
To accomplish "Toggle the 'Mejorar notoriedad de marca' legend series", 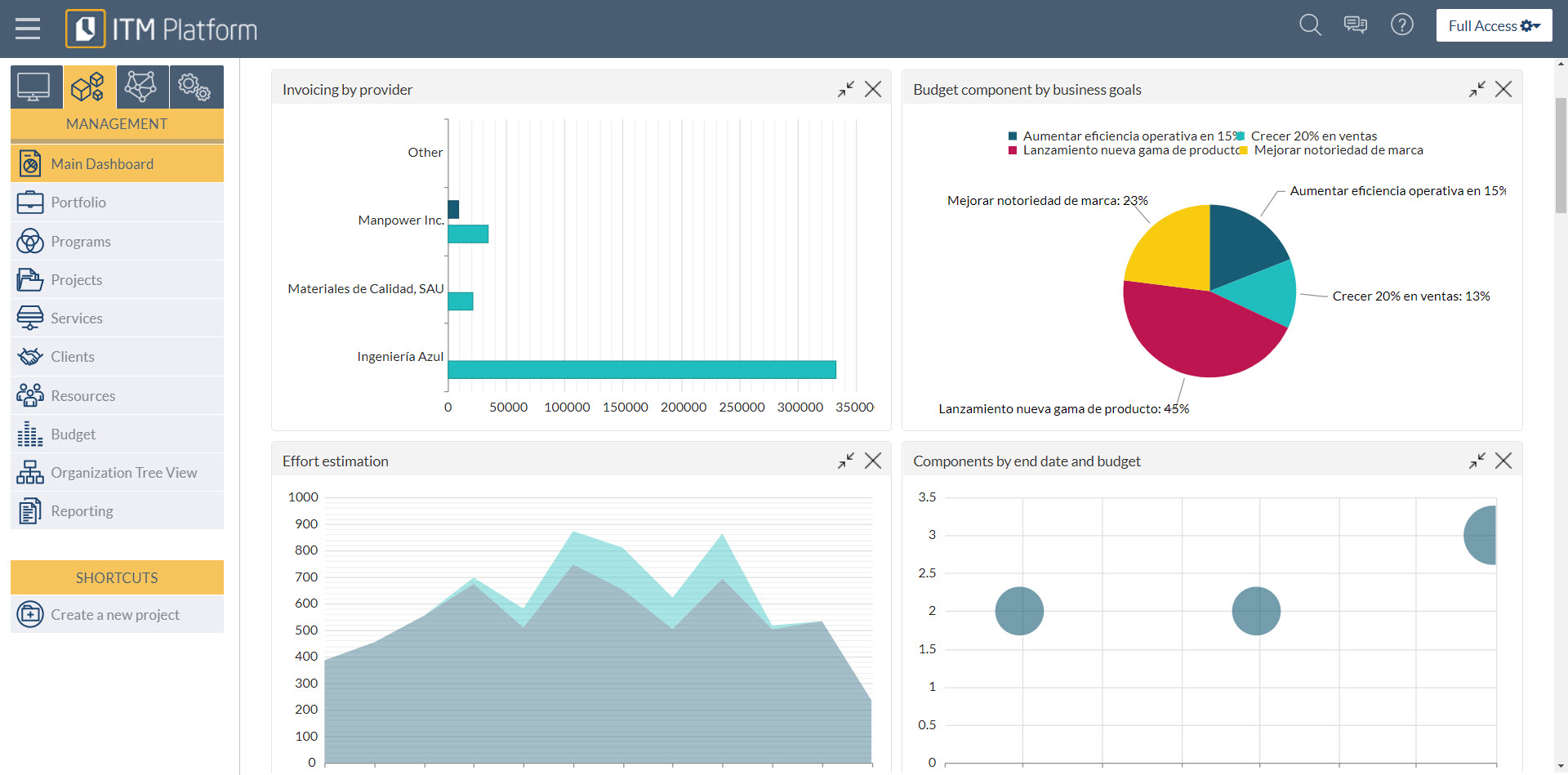I will click(x=1339, y=150).
